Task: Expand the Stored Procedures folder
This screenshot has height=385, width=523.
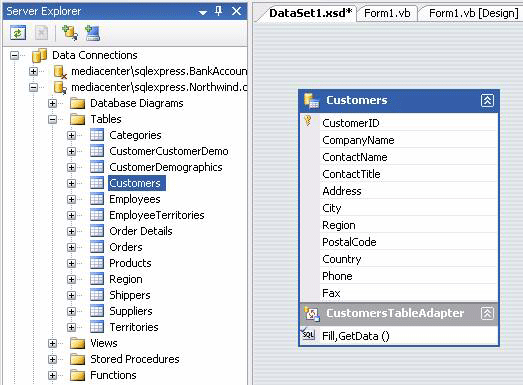Action: pos(52,359)
